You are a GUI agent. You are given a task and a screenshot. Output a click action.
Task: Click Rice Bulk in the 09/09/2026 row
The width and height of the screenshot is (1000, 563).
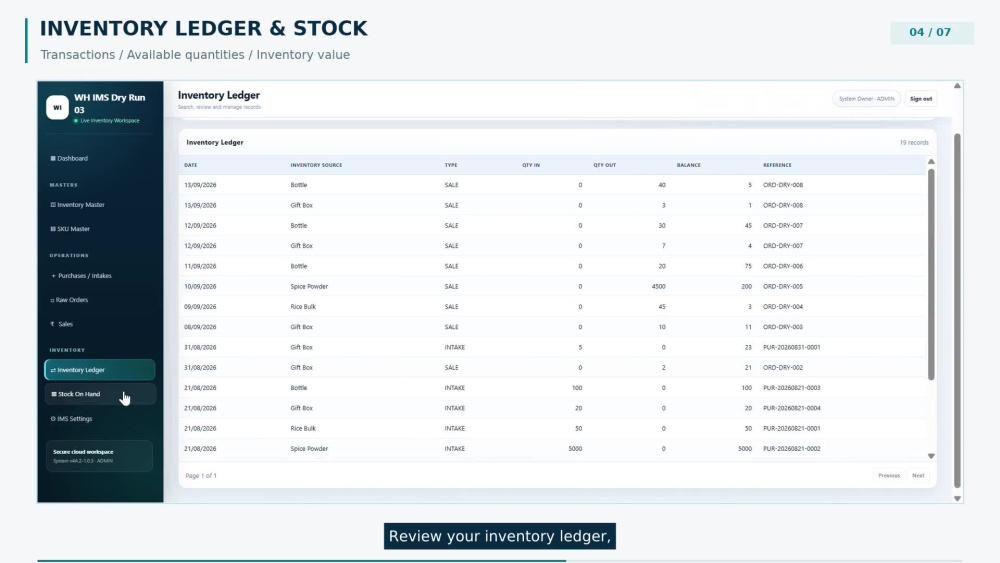click(303, 307)
